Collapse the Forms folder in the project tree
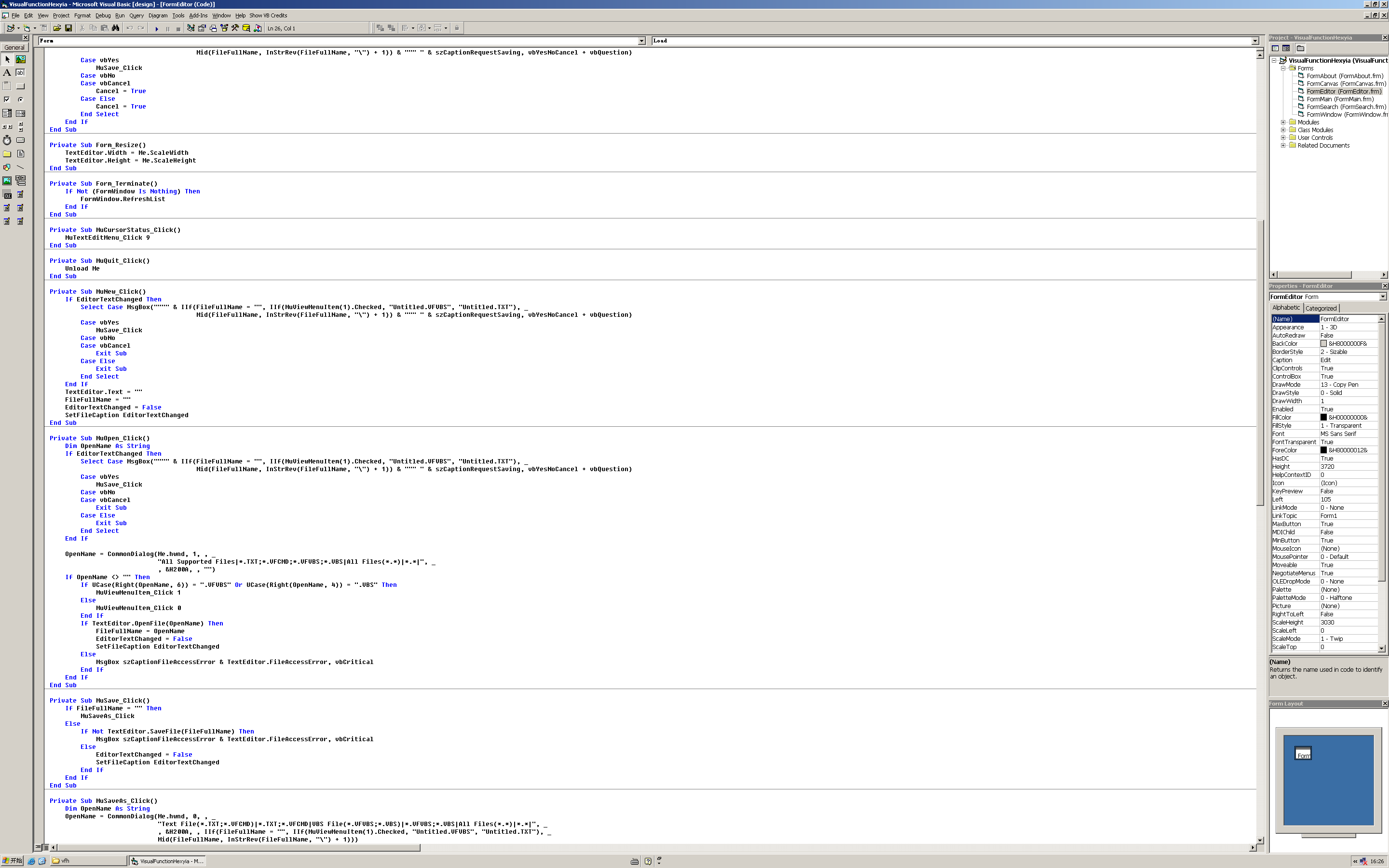Image resolution: width=1389 pixels, height=868 pixels. [x=1283, y=68]
